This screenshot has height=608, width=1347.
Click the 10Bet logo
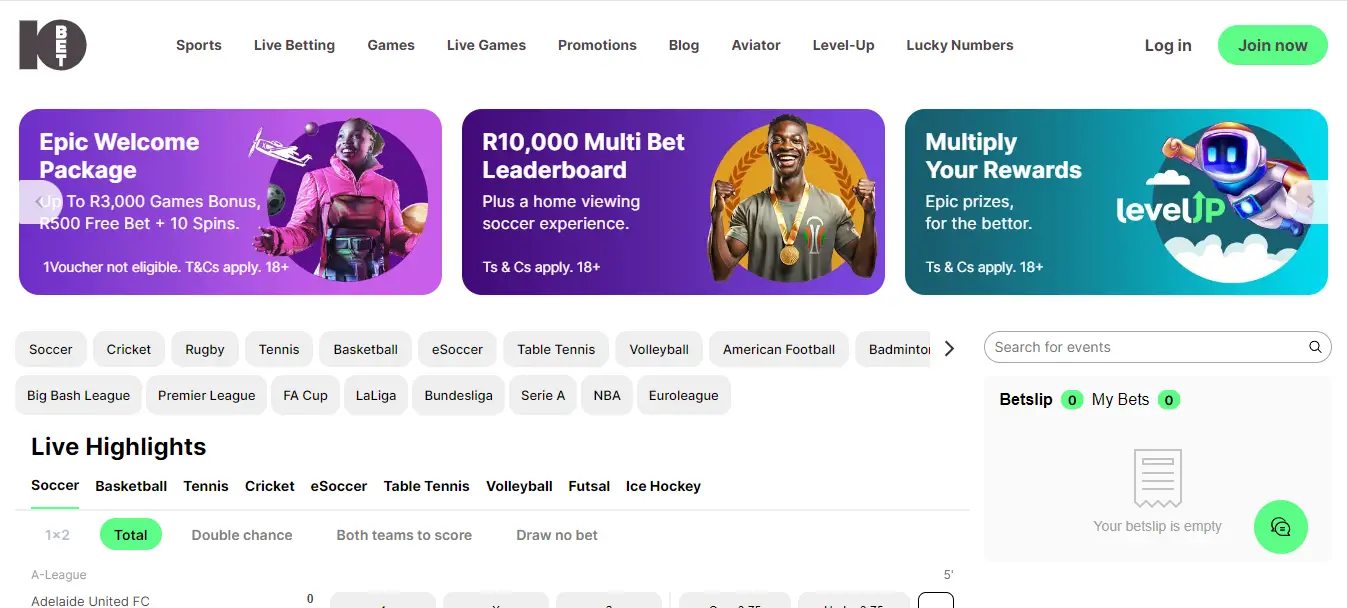coord(53,45)
